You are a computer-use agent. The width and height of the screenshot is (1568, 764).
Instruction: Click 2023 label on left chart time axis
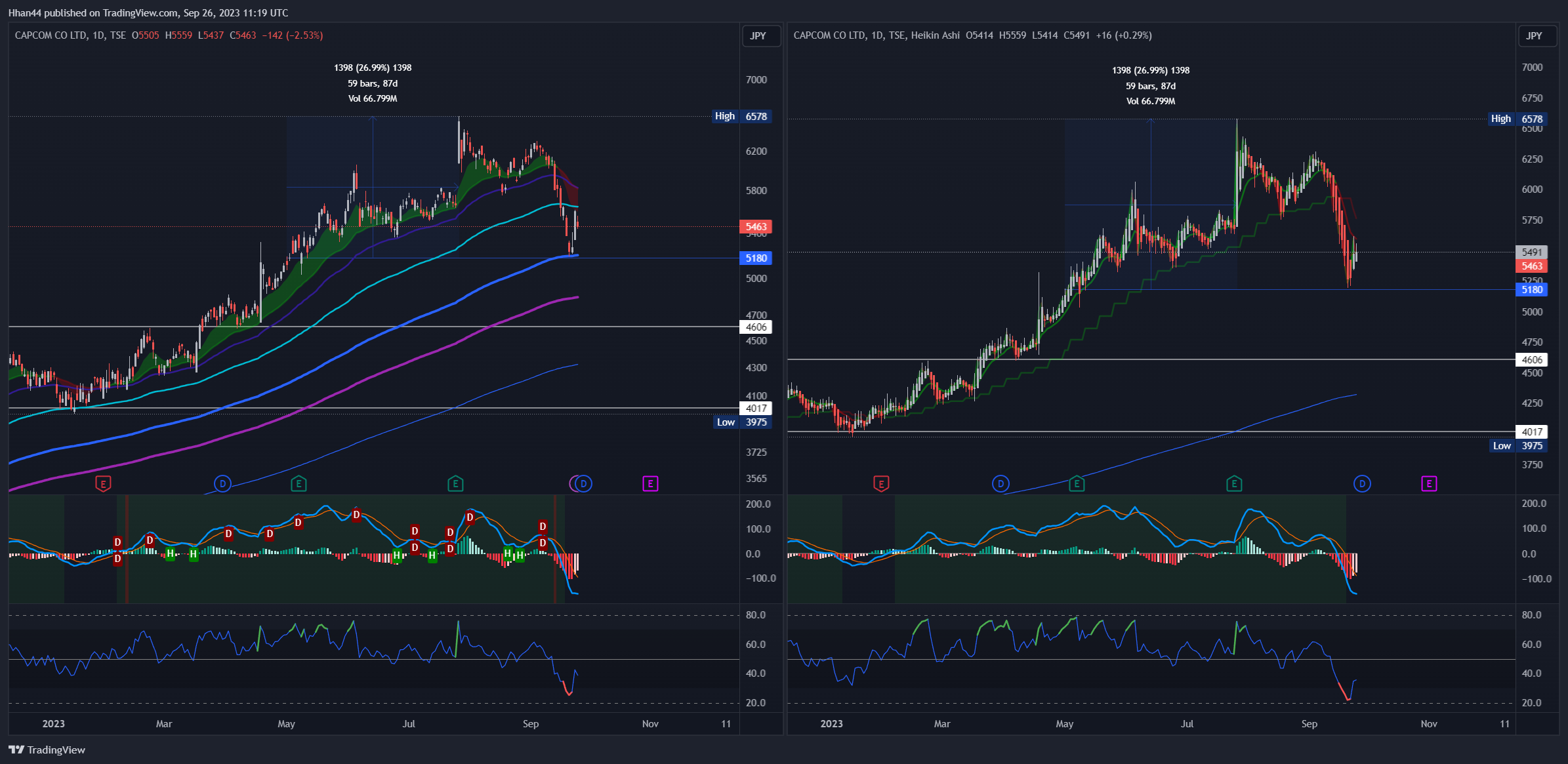pyautogui.click(x=54, y=724)
